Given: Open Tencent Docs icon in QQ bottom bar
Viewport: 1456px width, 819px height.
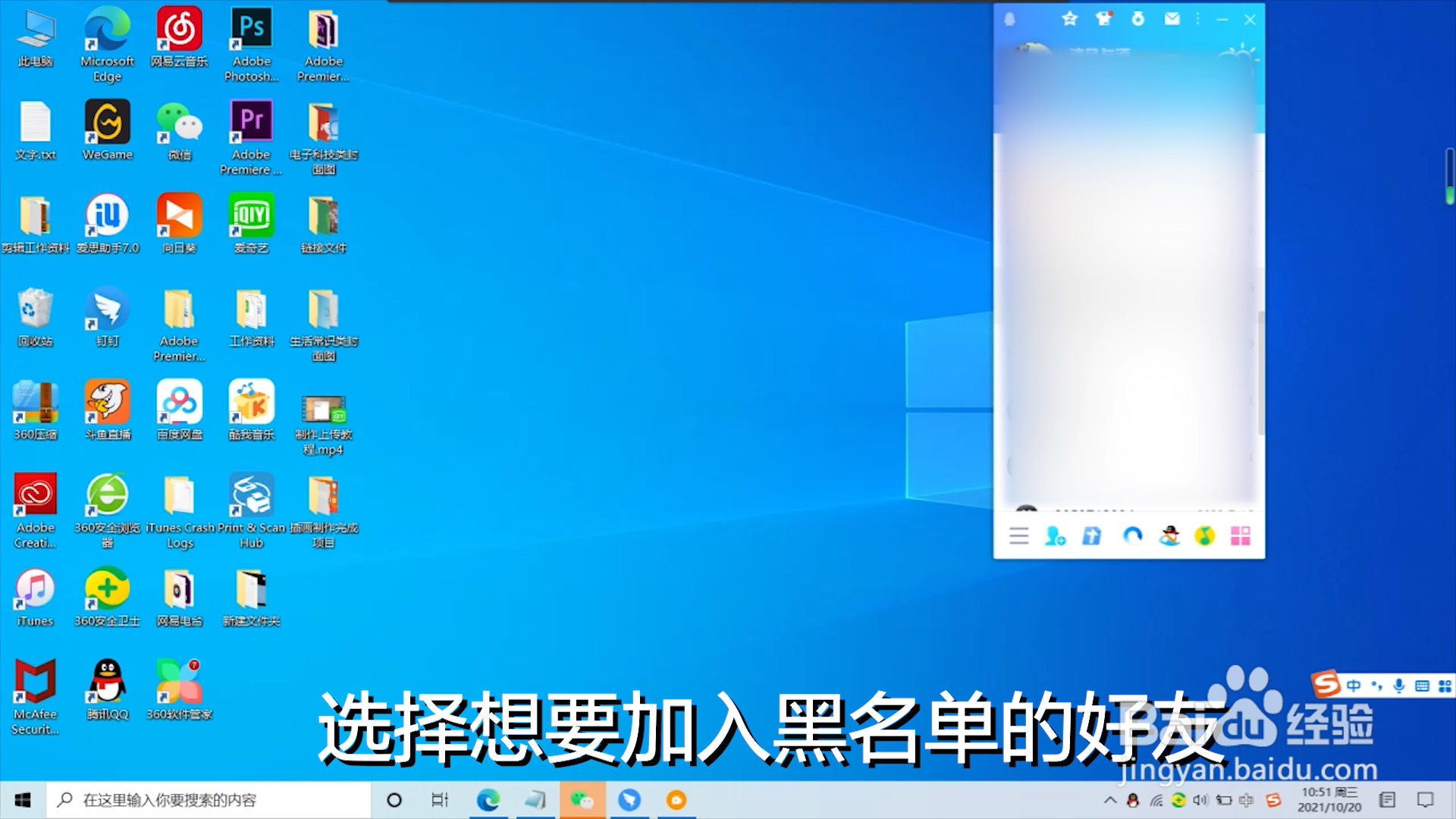Looking at the screenshot, I should click(x=1092, y=536).
